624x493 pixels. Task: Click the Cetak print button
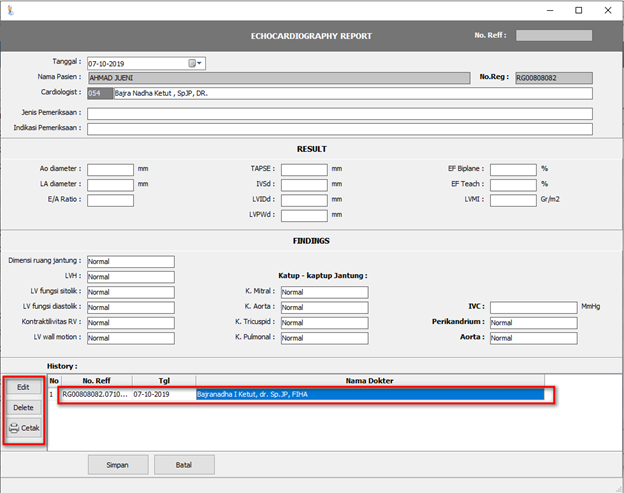tap(24, 428)
